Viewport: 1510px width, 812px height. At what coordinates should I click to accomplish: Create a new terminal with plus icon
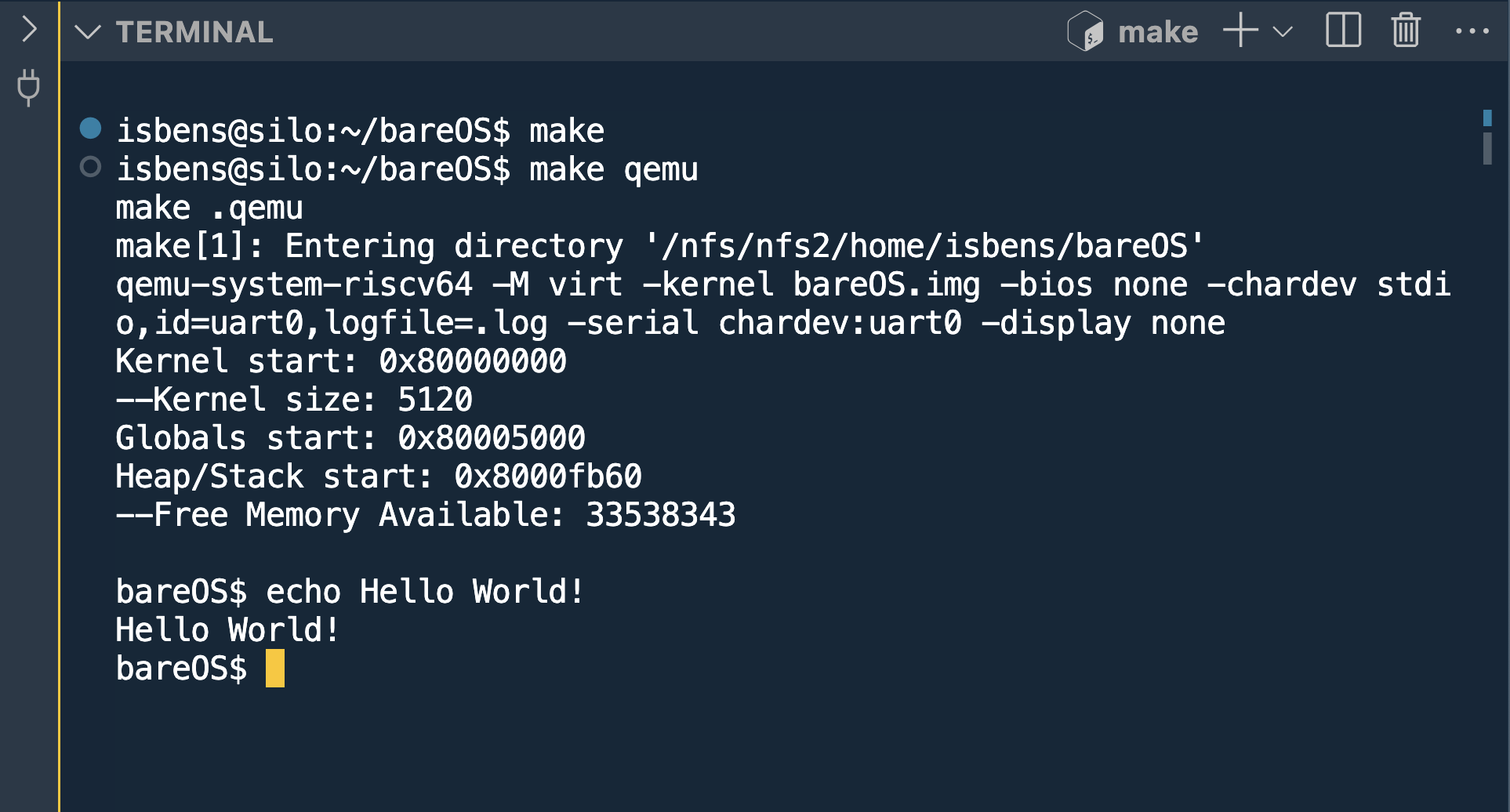pos(1240,31)
